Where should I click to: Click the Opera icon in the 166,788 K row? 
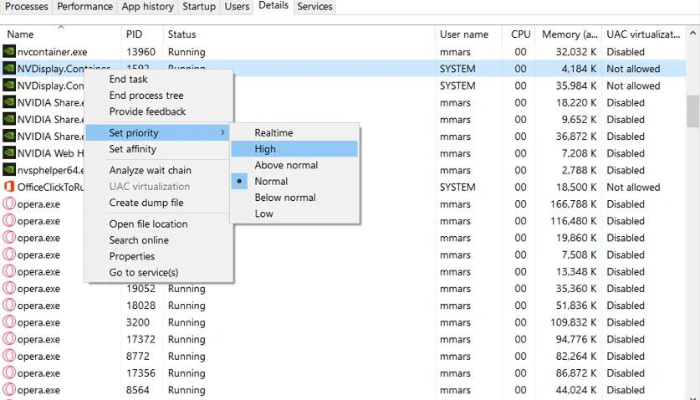(x=9, y=204)
